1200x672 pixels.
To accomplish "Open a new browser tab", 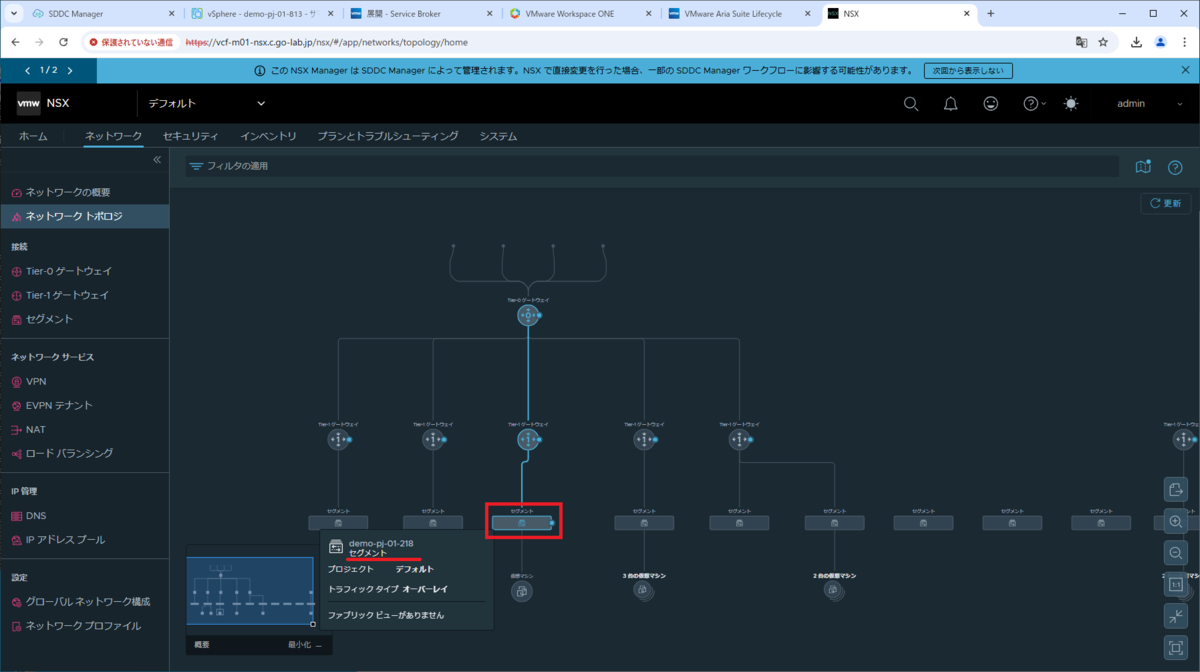I will (991, 14).
